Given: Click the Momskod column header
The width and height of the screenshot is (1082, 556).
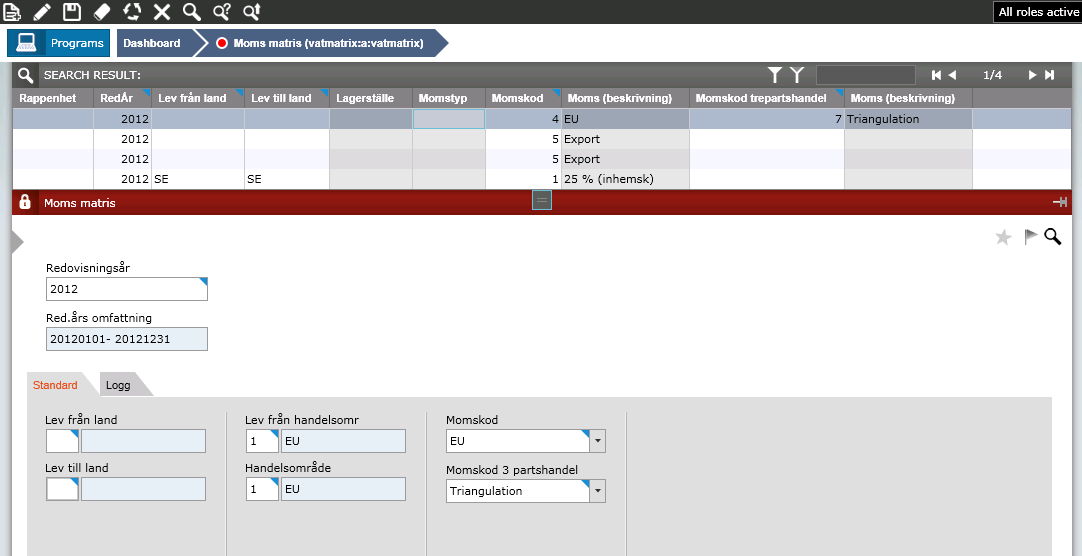Looking at the screenshot, I should (x=524, y=98).
